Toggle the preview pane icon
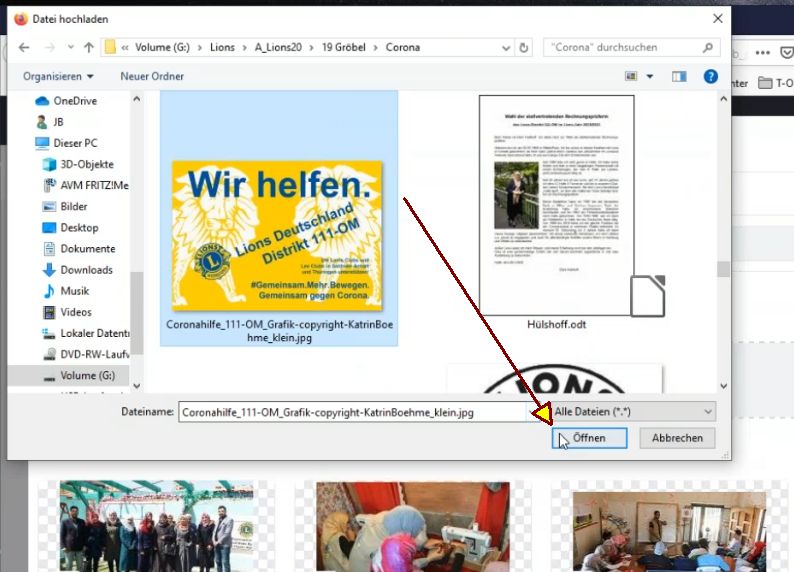Image resolution: width=794 pixels, height=572 pixels. (679, 76)
